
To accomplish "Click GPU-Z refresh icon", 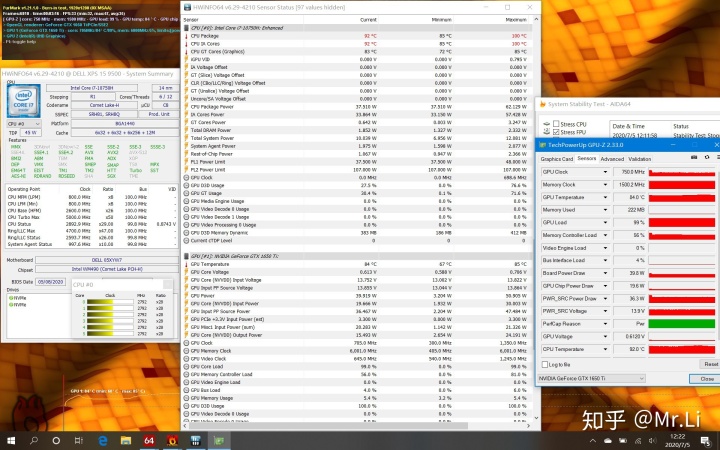I will click(707, 158).
